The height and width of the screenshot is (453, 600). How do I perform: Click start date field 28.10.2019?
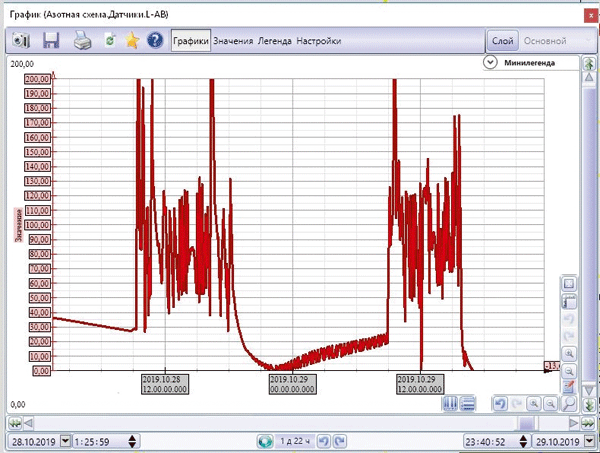(x=34, y=442)
